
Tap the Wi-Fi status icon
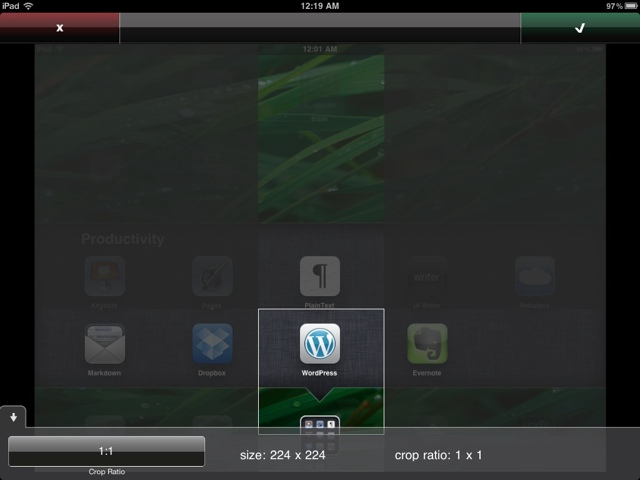pyautogui.click(x=28, y=6)
